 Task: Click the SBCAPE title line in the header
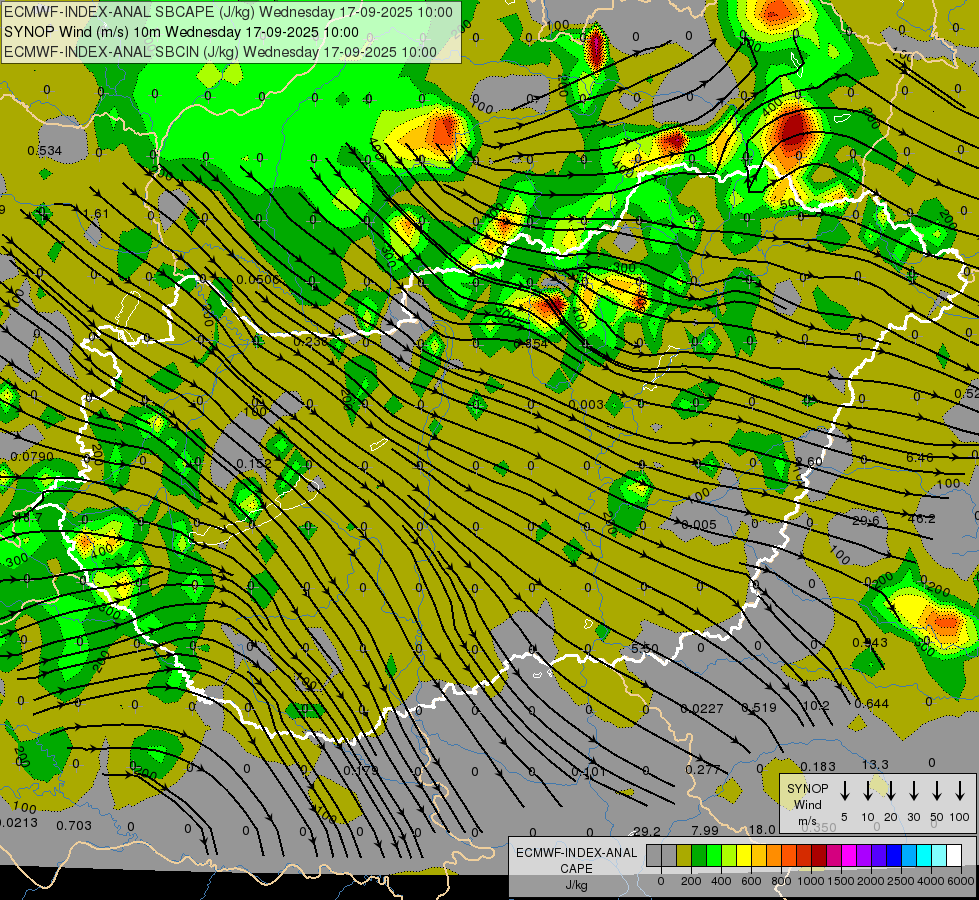coord(228,12)
